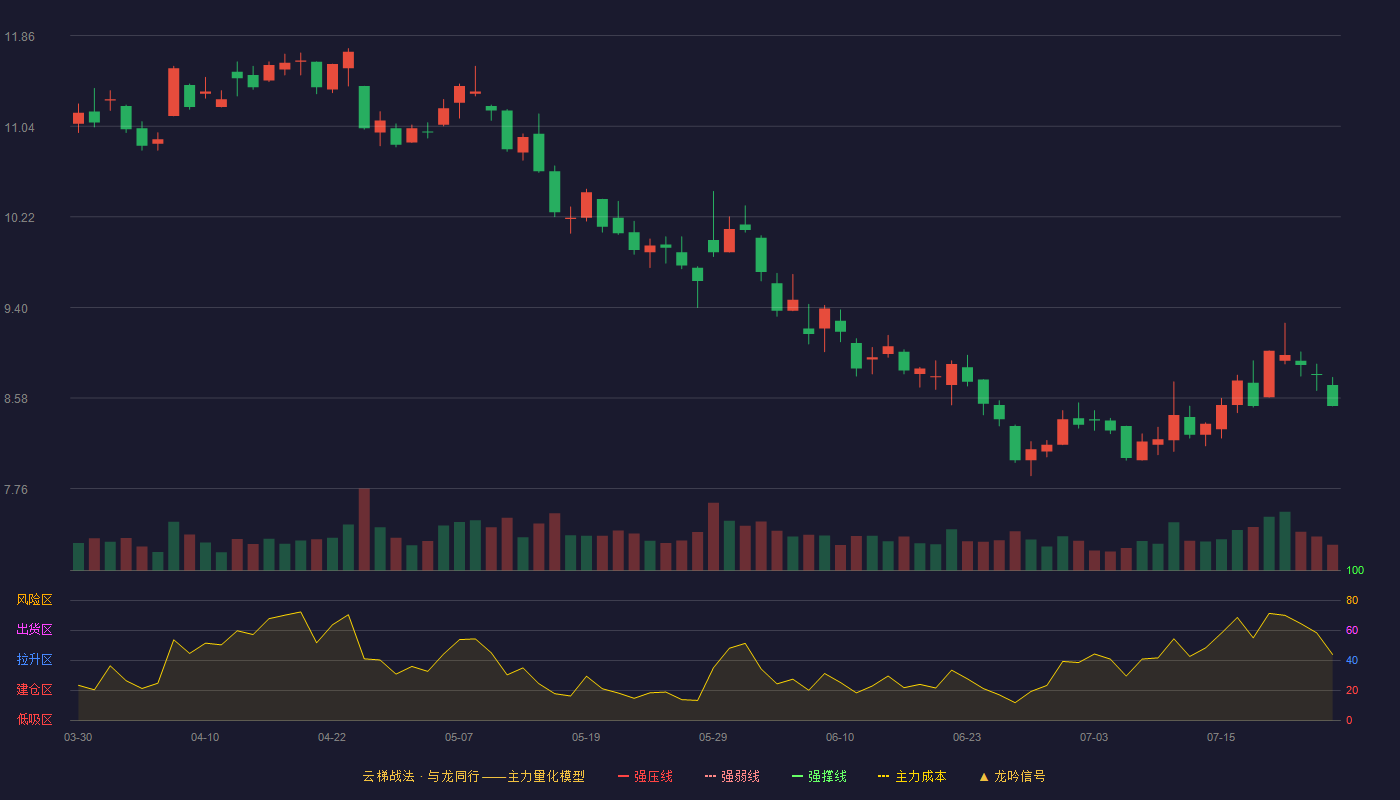
Task: Hide the 强撑线 series via legend text
Action: 827,776
